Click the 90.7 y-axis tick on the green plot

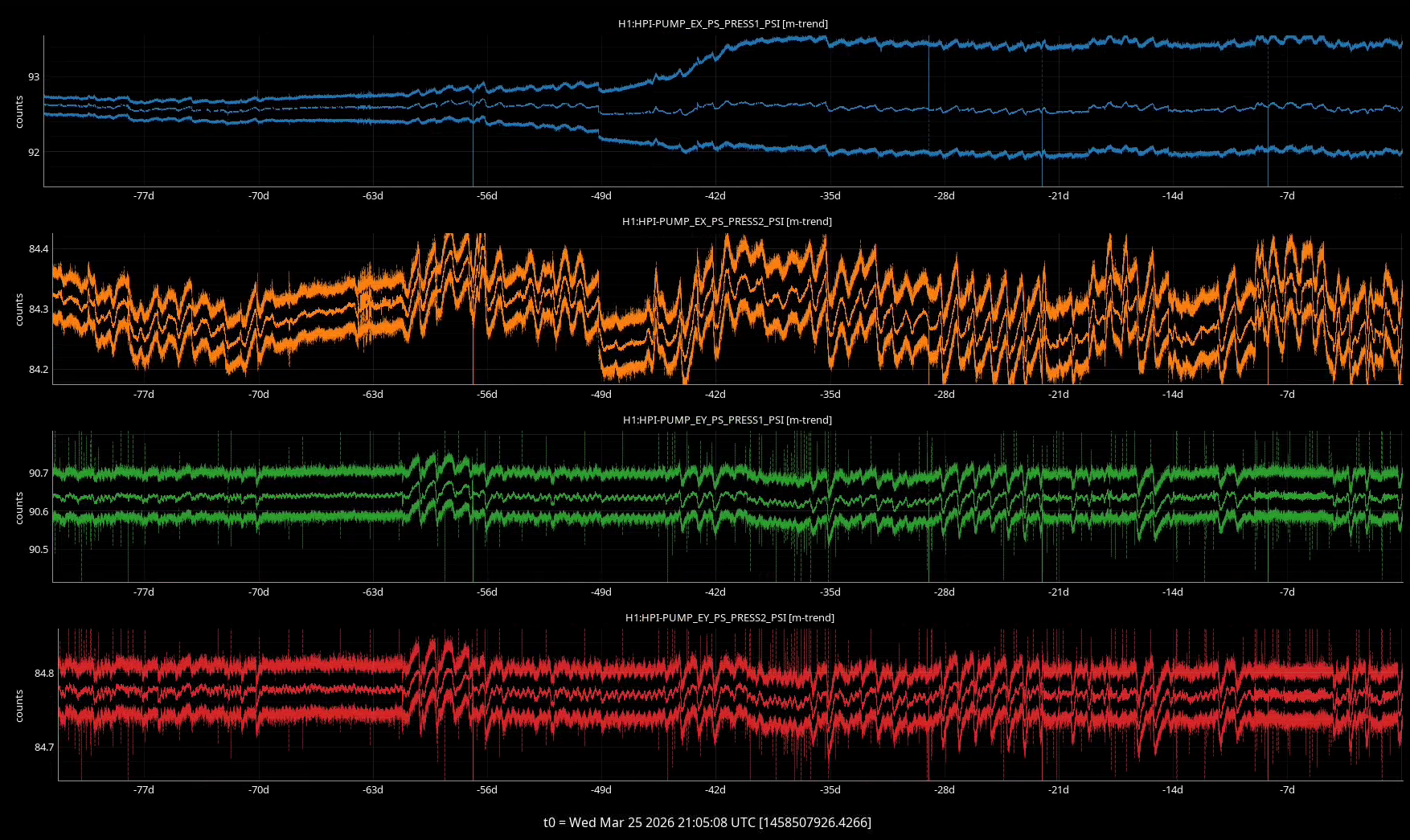pos(39,473)
